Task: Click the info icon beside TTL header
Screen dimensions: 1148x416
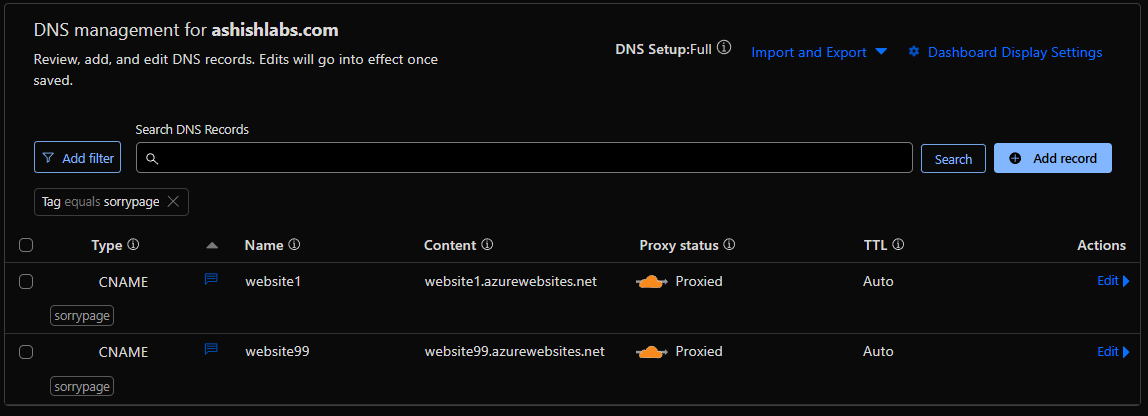Action: tap(898, 245)
